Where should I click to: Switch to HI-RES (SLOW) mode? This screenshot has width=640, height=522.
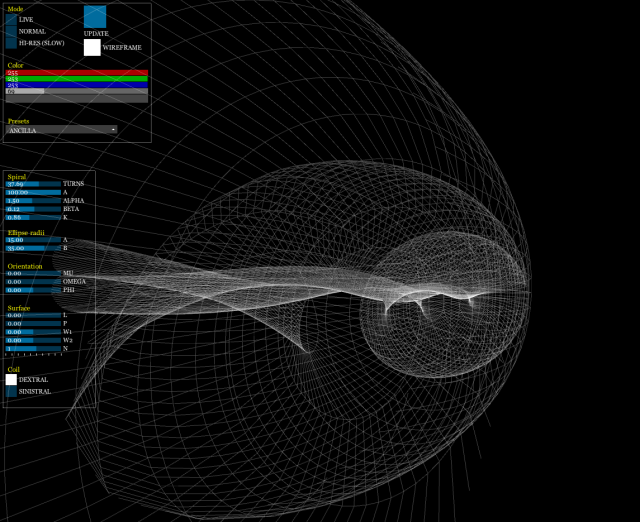click(11, 43)
